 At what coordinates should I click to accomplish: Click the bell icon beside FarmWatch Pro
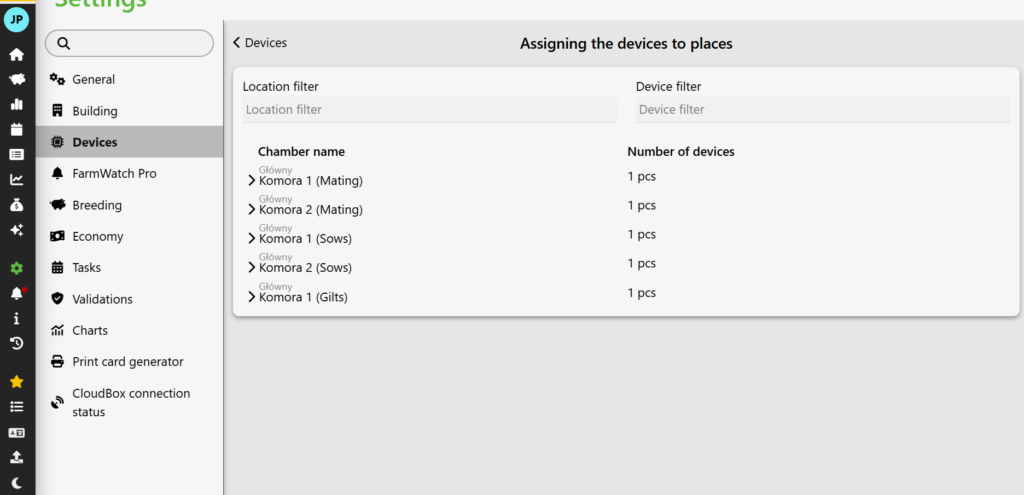[x=57, y=173]
